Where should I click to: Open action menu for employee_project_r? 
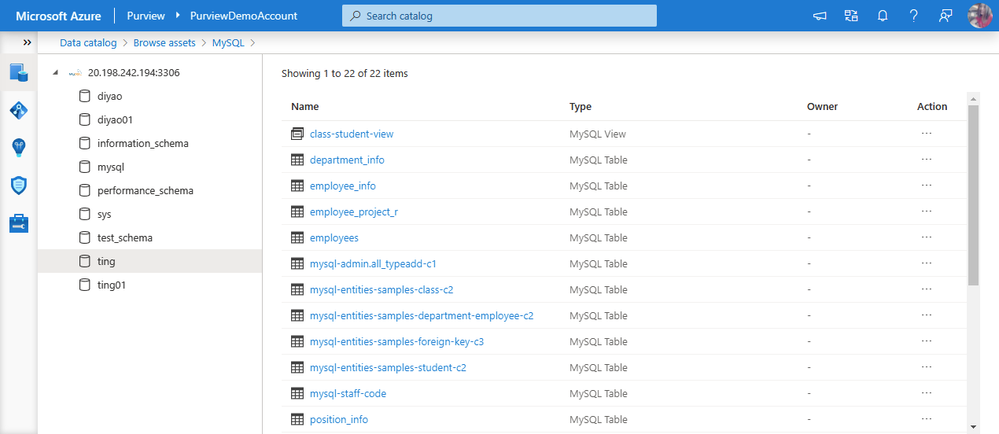(x=926, y=212)
